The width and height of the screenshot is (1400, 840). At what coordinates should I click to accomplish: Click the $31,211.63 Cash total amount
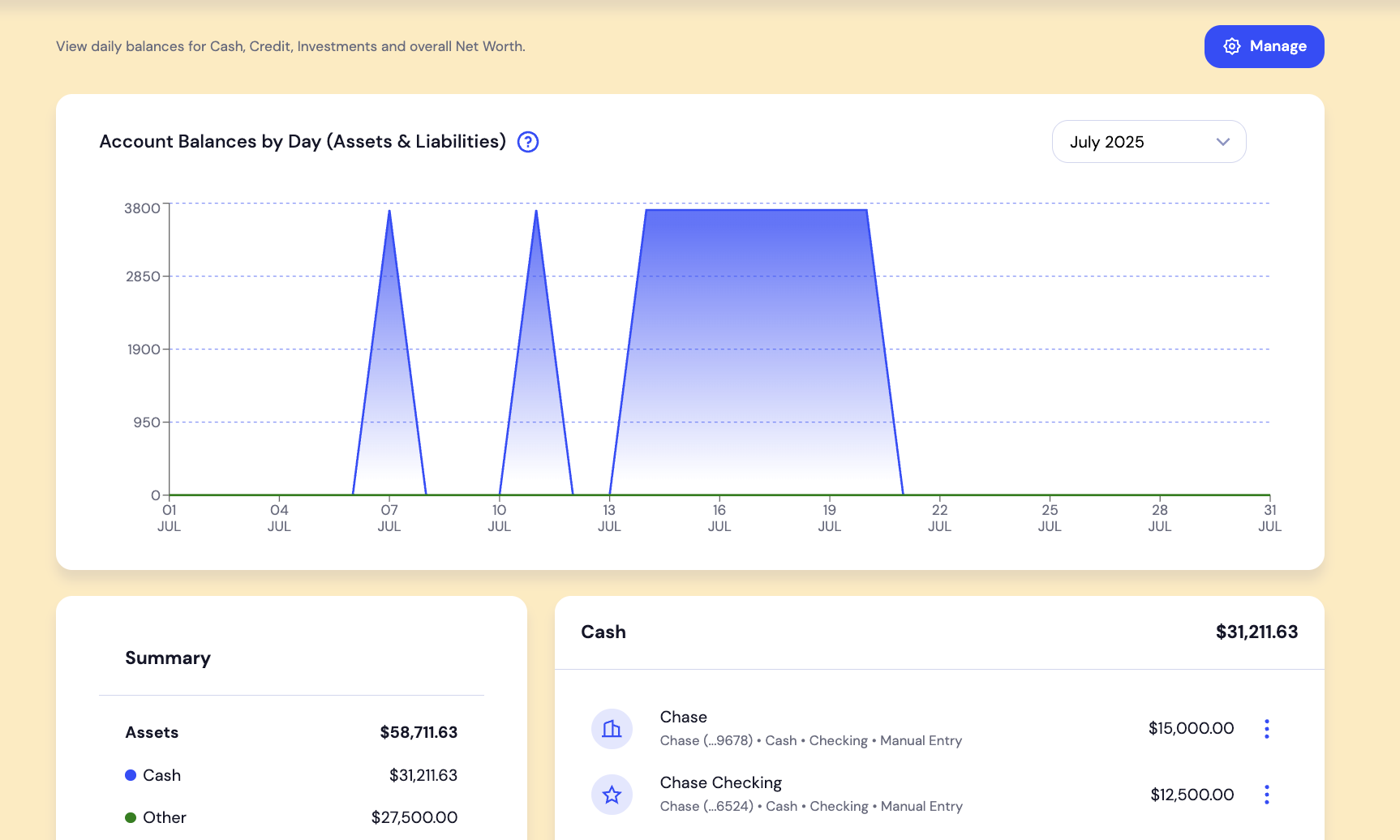click(1256, 632)
